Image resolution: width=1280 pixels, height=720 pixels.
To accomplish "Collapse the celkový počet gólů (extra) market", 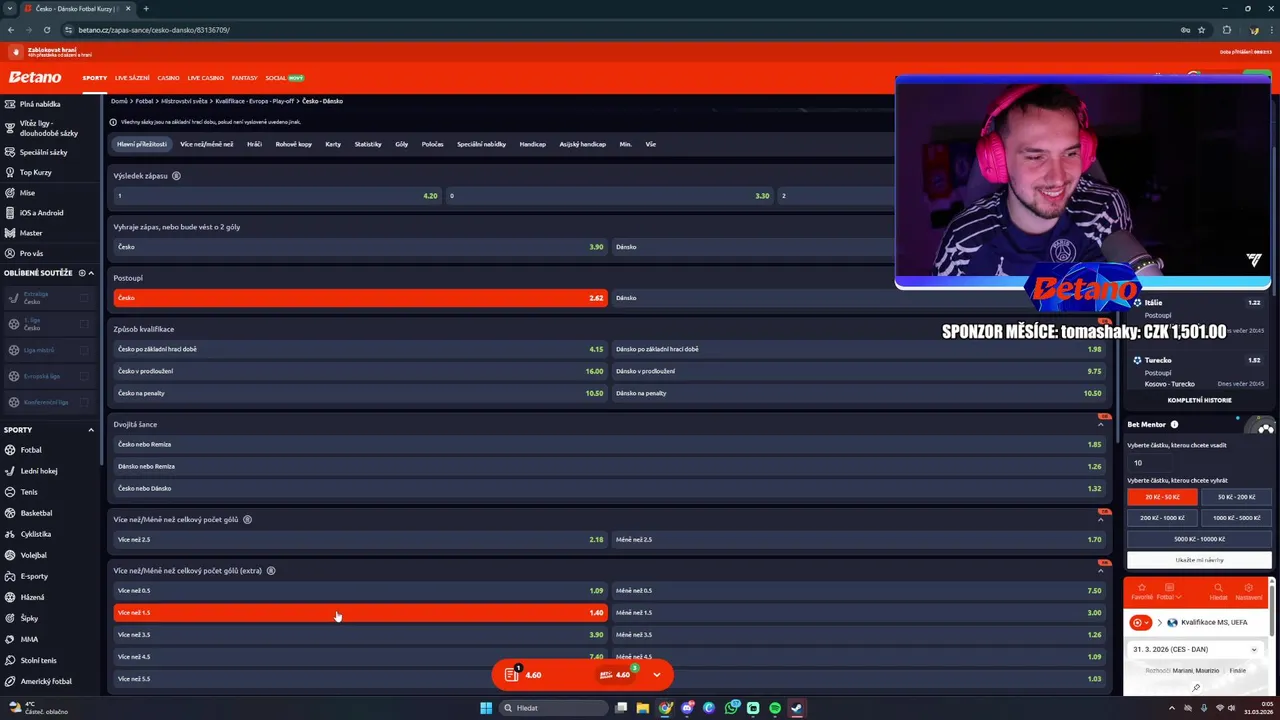I will (x=1101, y=570).
